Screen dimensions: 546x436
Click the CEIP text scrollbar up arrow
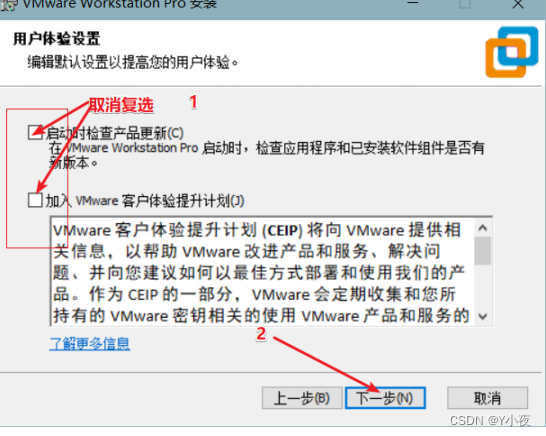(x=483, y=228)
